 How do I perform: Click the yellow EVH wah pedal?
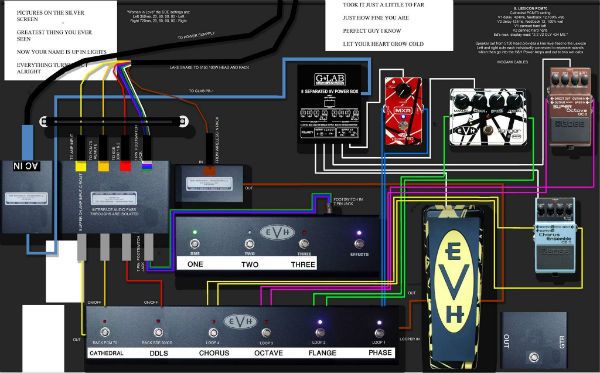tap(453, 287)
